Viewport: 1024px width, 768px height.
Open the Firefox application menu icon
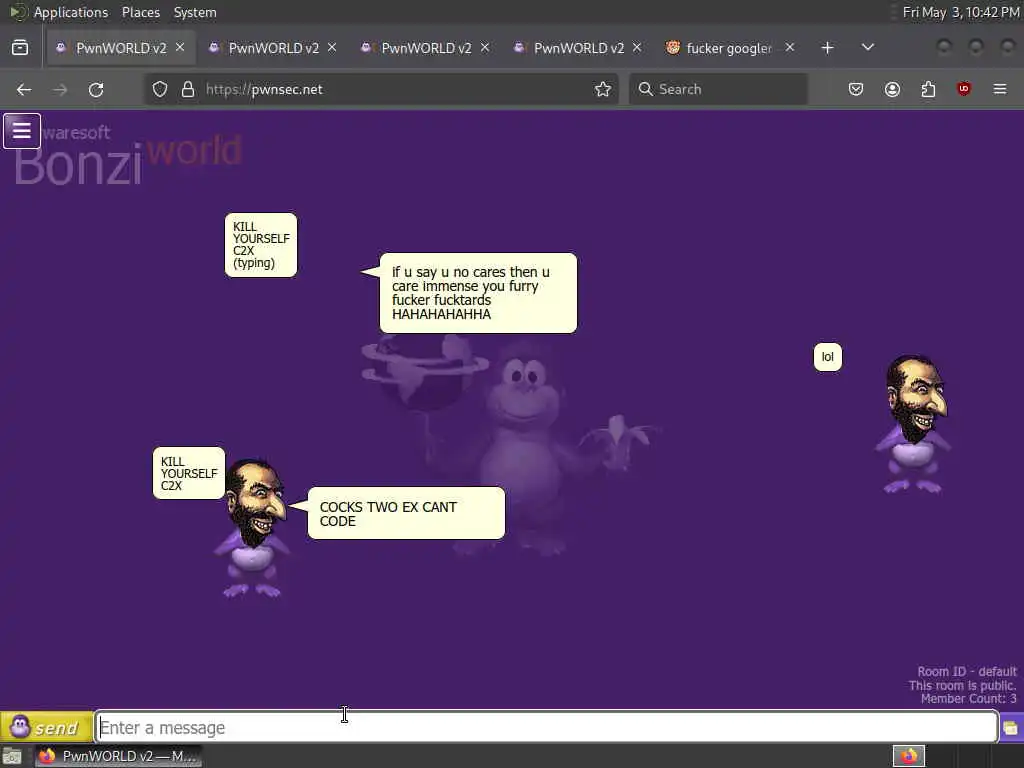(1000, 89)
